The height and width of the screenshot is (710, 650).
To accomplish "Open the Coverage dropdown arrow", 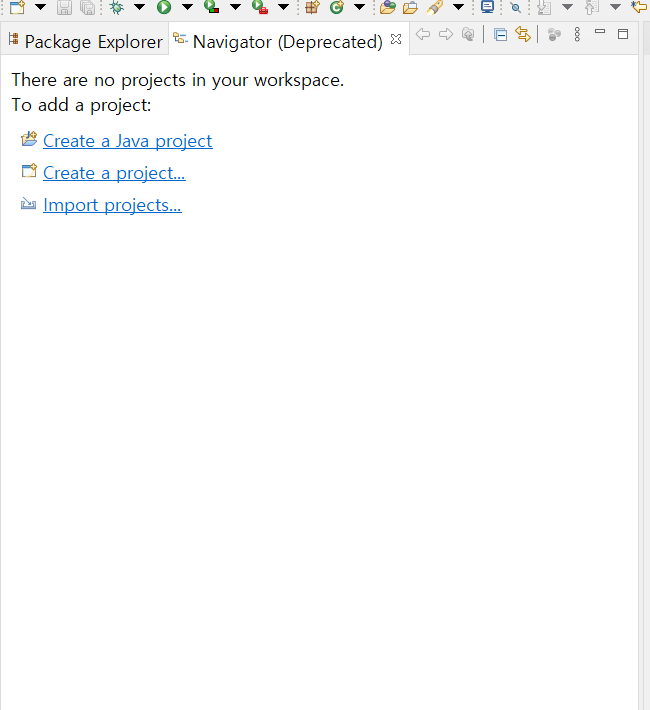I will point(236,7).
